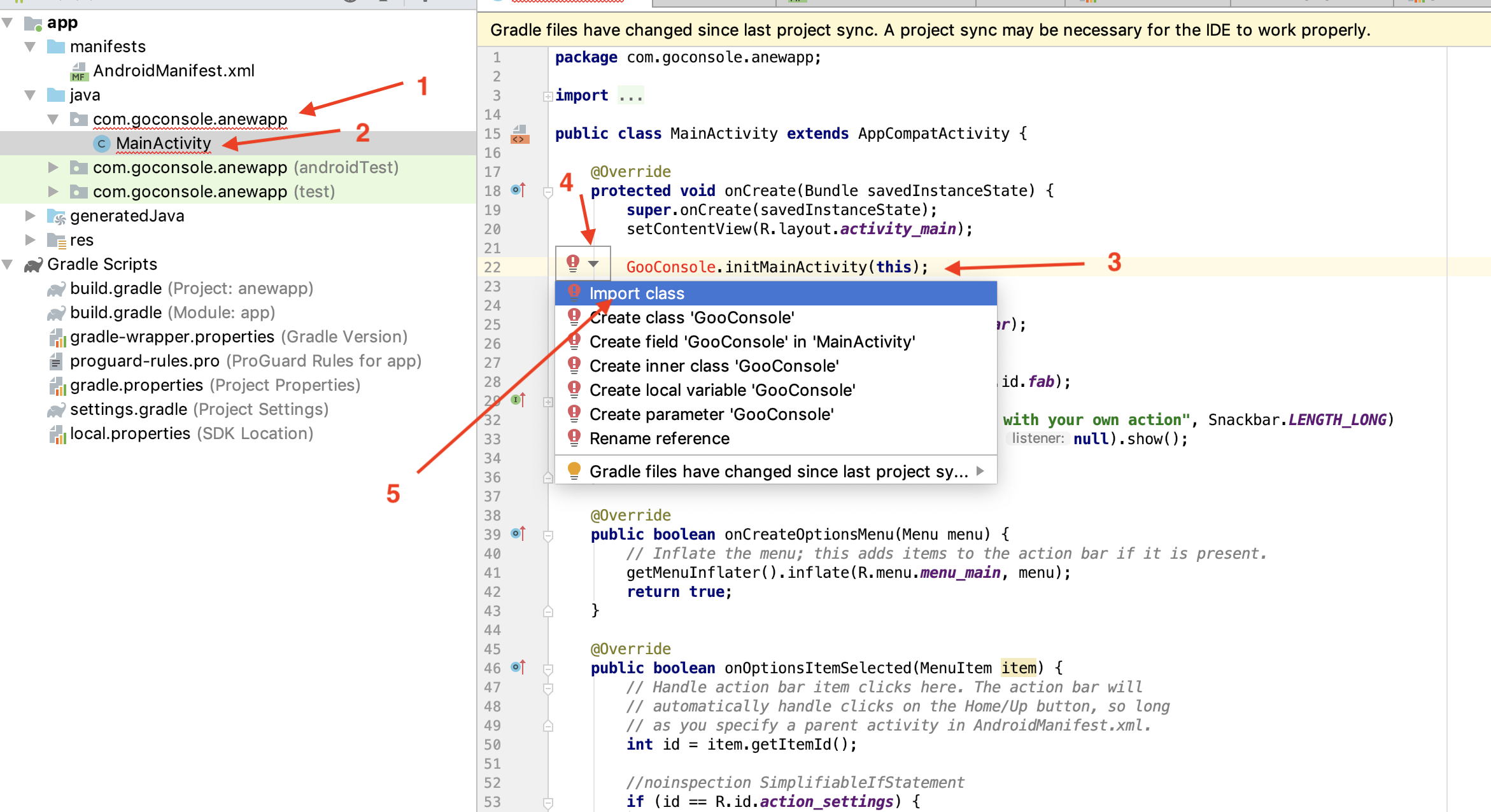1491x812 pixels.
Task: Open Gradle files changed submenu item
Action: 775,472
